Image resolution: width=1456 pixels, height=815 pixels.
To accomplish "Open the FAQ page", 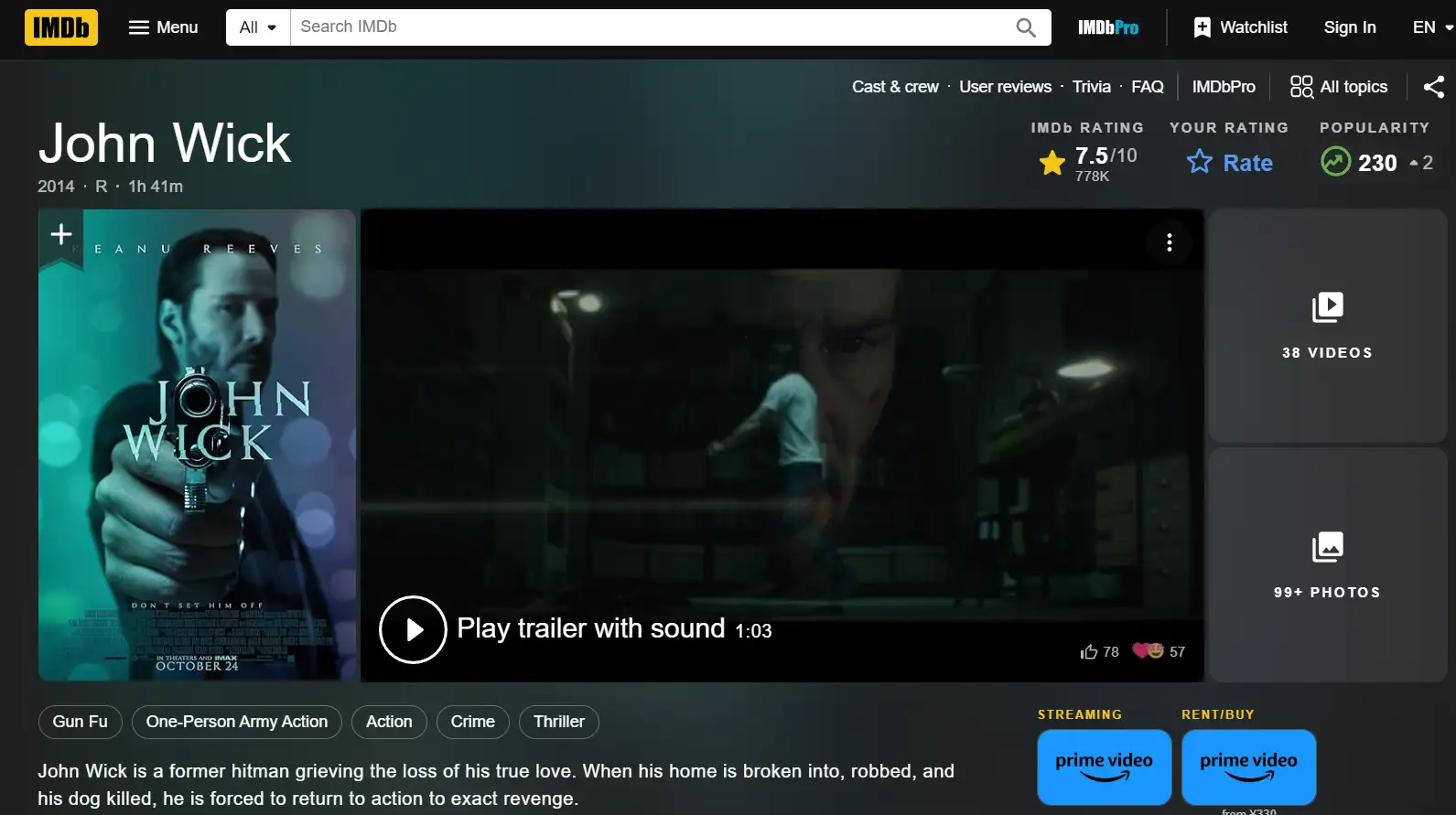I will pos(1148,87).
